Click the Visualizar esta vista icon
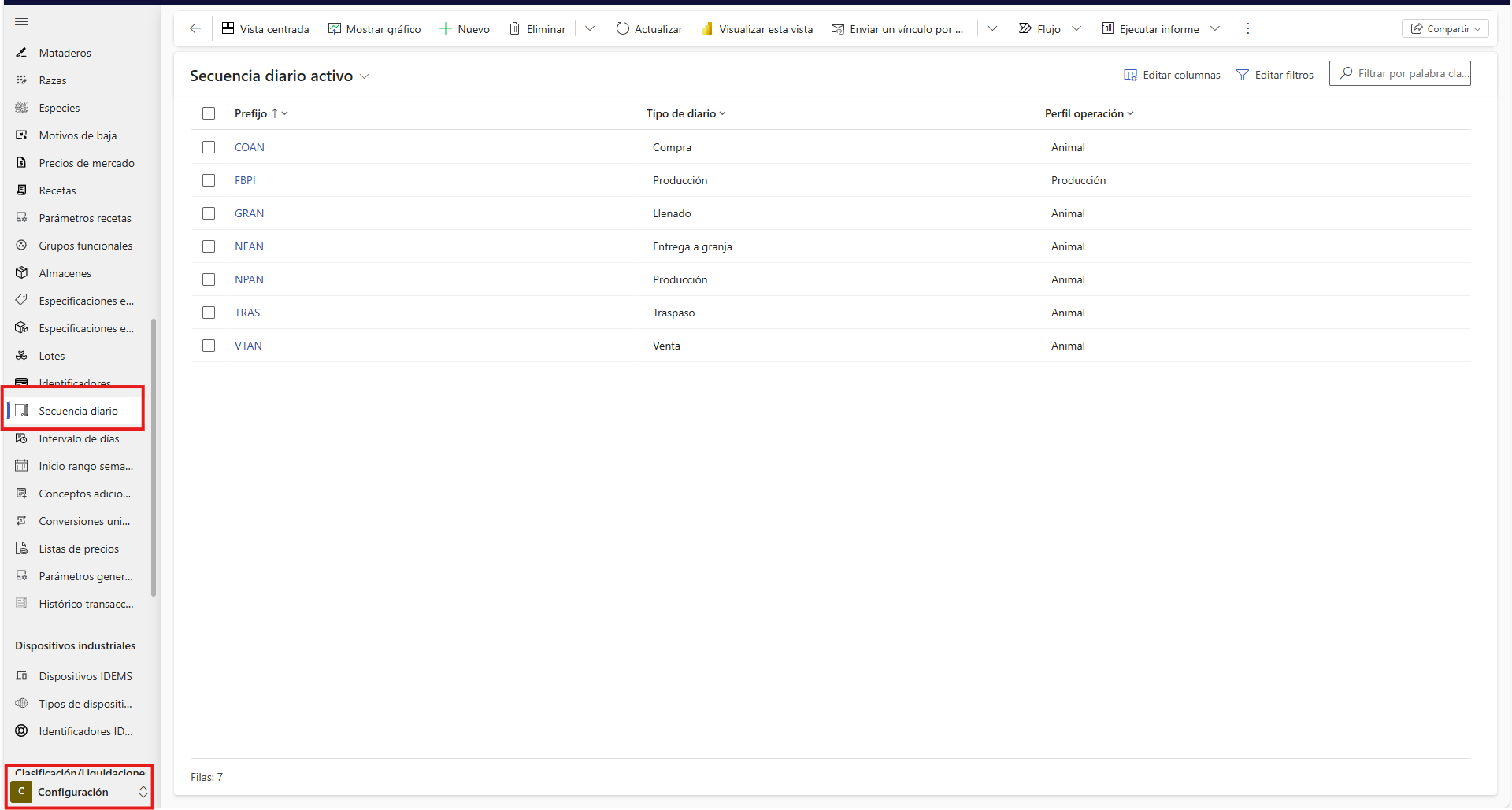 [x=707, y=29]
